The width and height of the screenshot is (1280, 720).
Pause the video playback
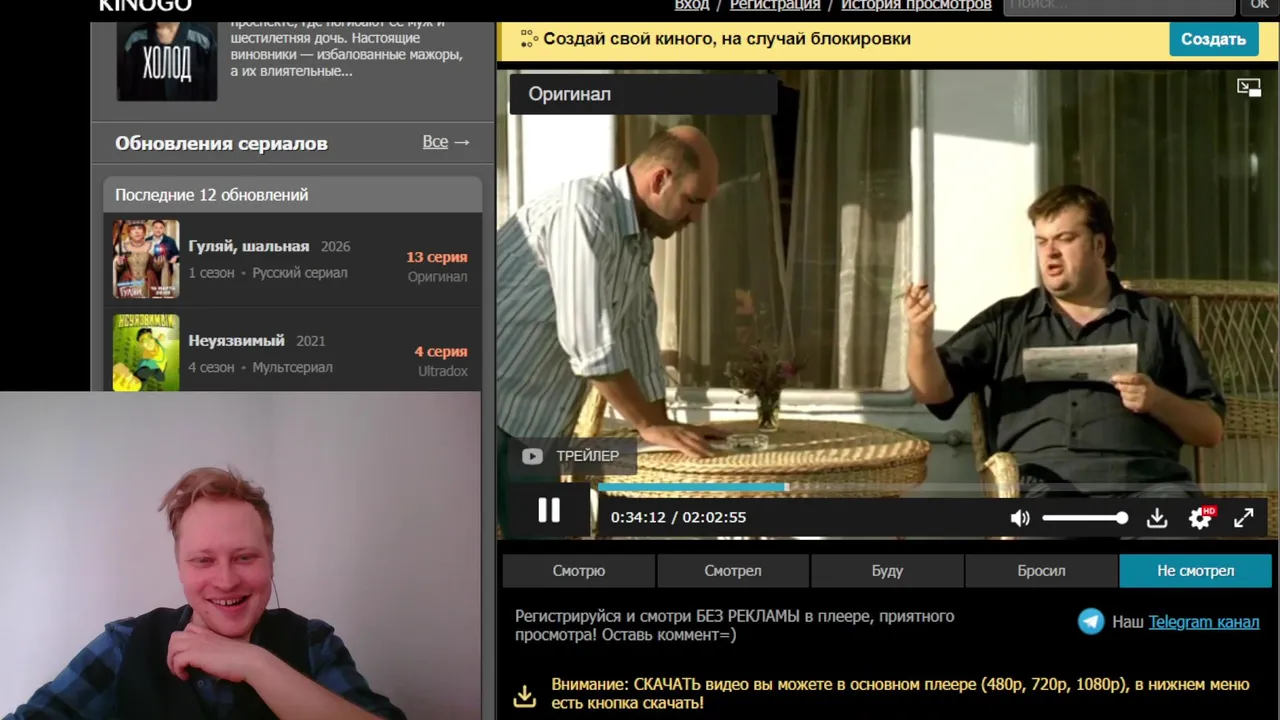[x=549, y=511]
